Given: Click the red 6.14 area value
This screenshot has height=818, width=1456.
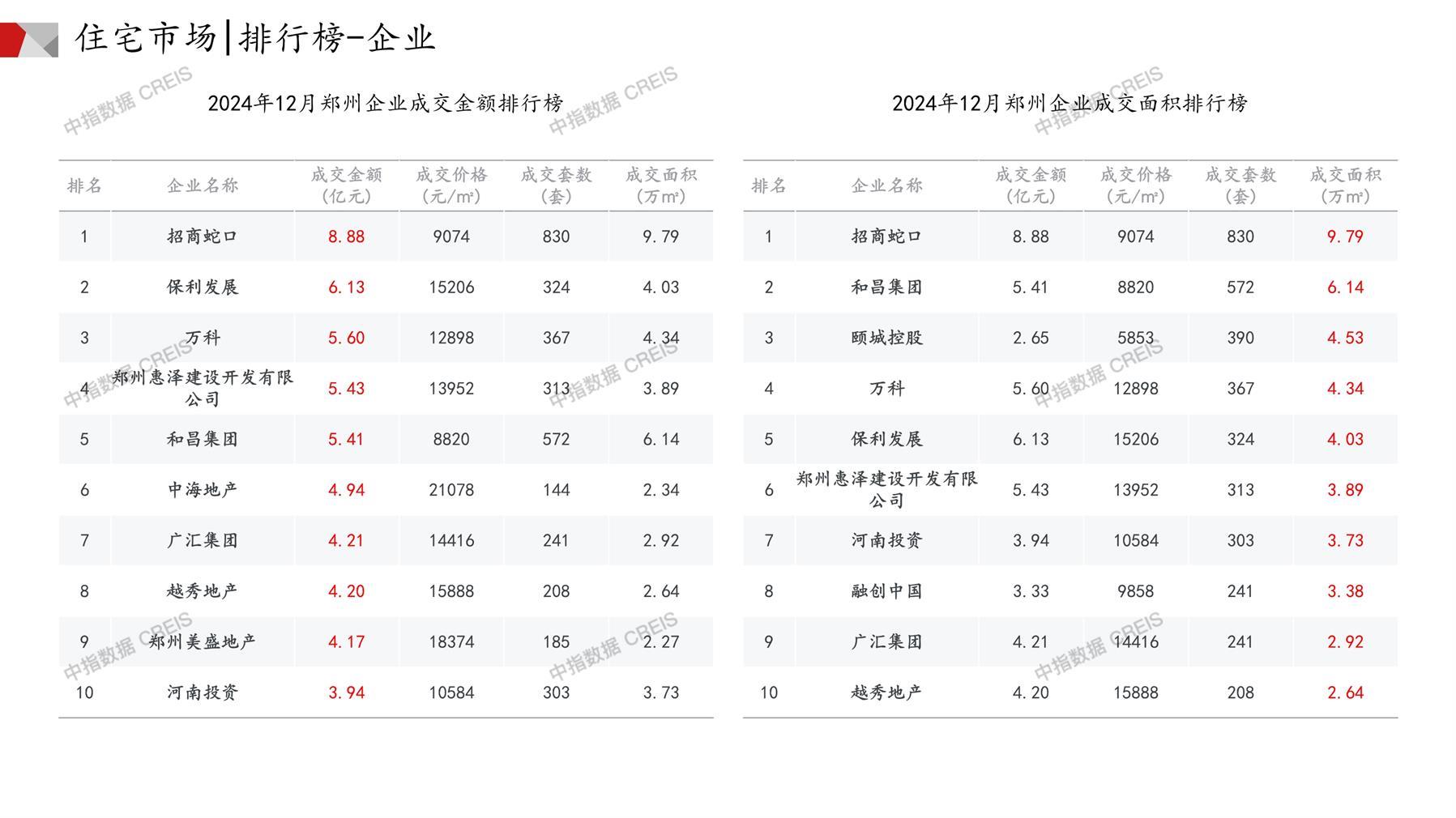Looking at the screenshot, I should pos(1345,288).
